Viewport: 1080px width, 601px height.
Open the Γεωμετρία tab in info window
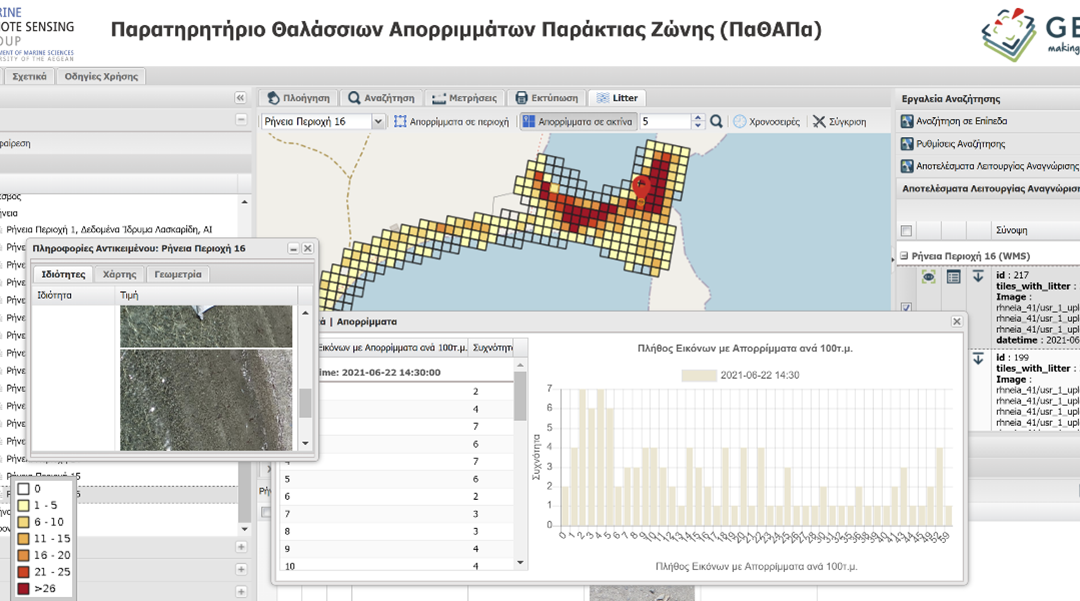tap(178, 274)
